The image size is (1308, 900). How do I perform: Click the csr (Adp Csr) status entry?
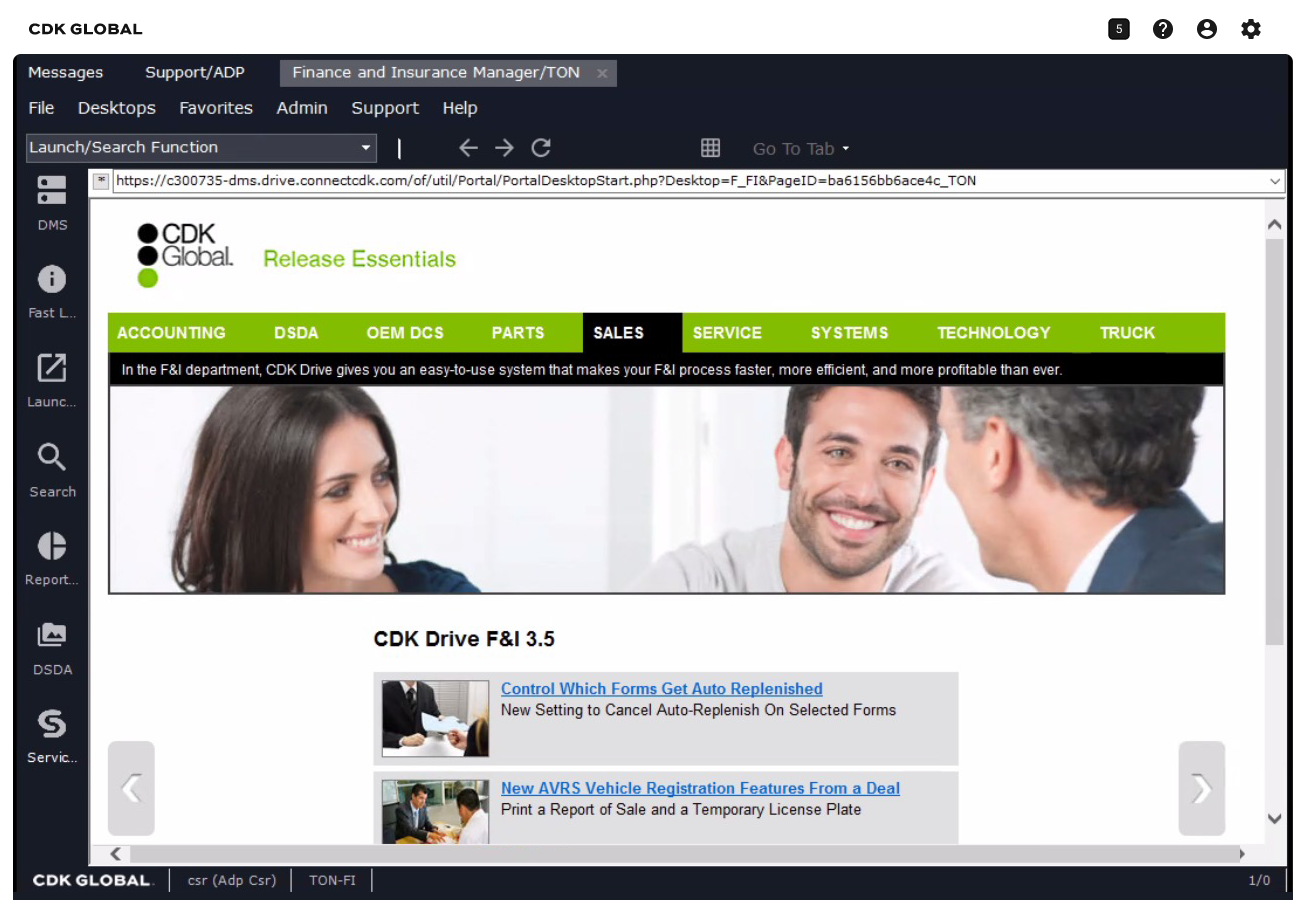click(x=232, y=880)
